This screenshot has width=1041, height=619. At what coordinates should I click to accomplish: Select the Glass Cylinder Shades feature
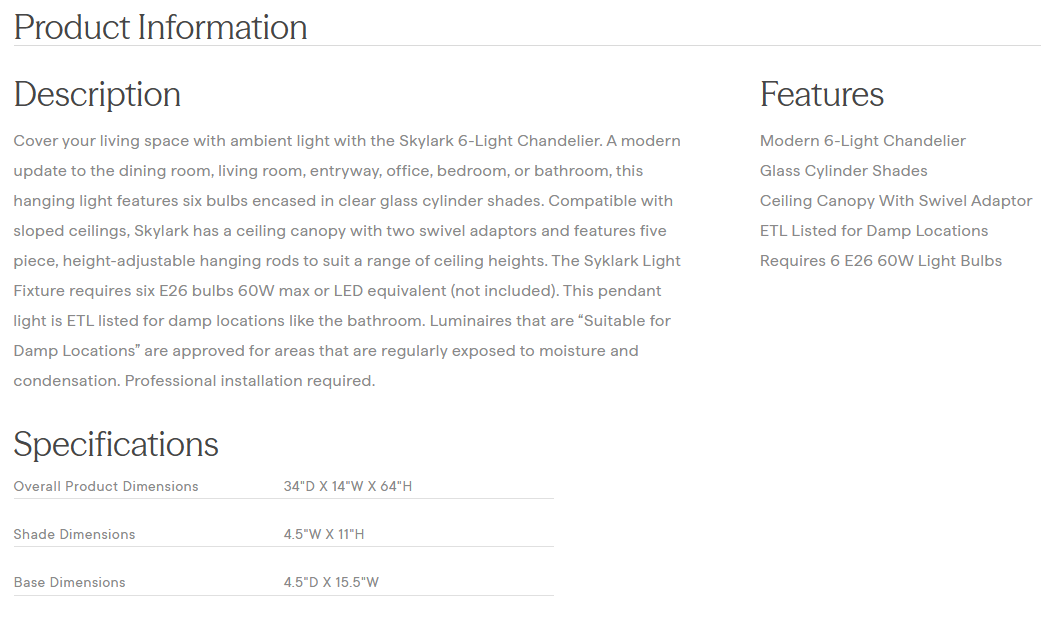[843, 171]
